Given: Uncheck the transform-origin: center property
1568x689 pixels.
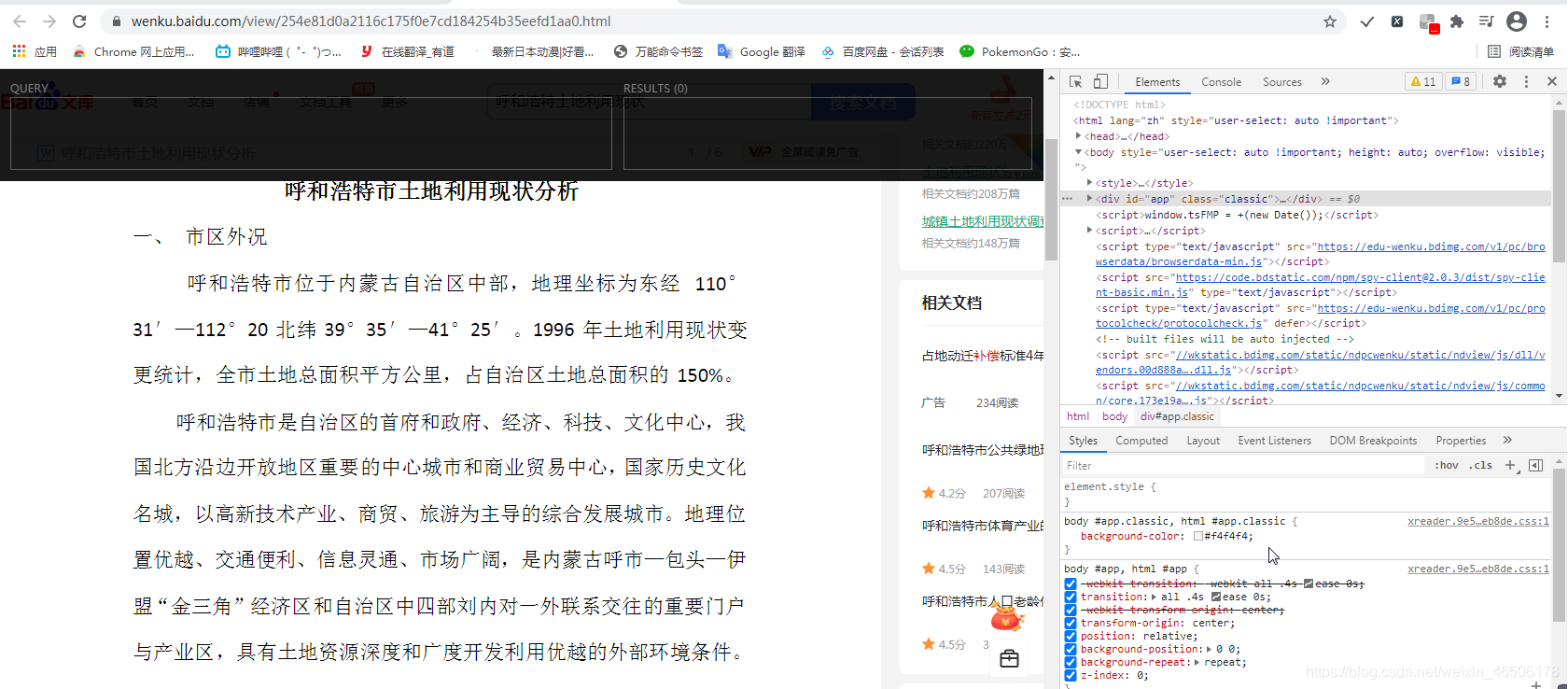Looking at the screenshot, I should pyautogui.click(x=1071, y=623).
